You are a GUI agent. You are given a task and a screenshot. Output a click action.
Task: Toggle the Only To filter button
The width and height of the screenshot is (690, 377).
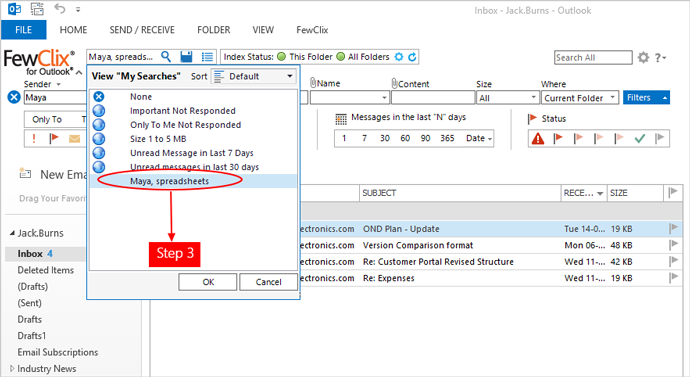(47, 119)
